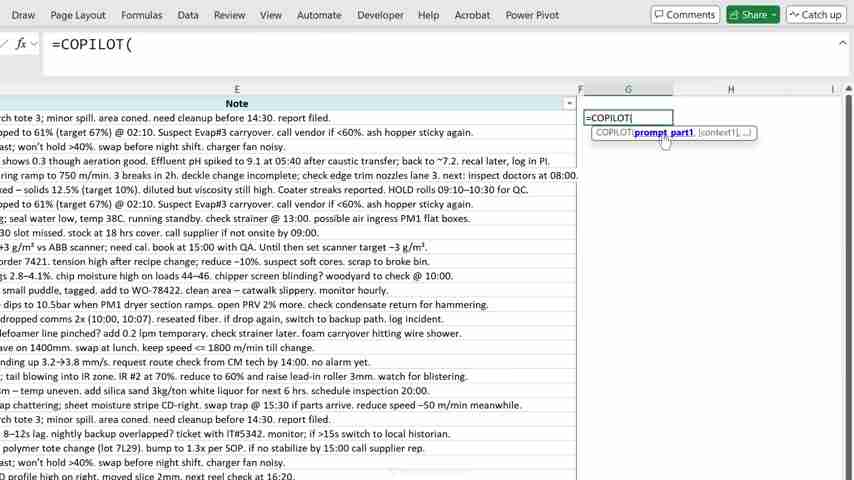Switch to the Developer tab

[x=380, y=15]
